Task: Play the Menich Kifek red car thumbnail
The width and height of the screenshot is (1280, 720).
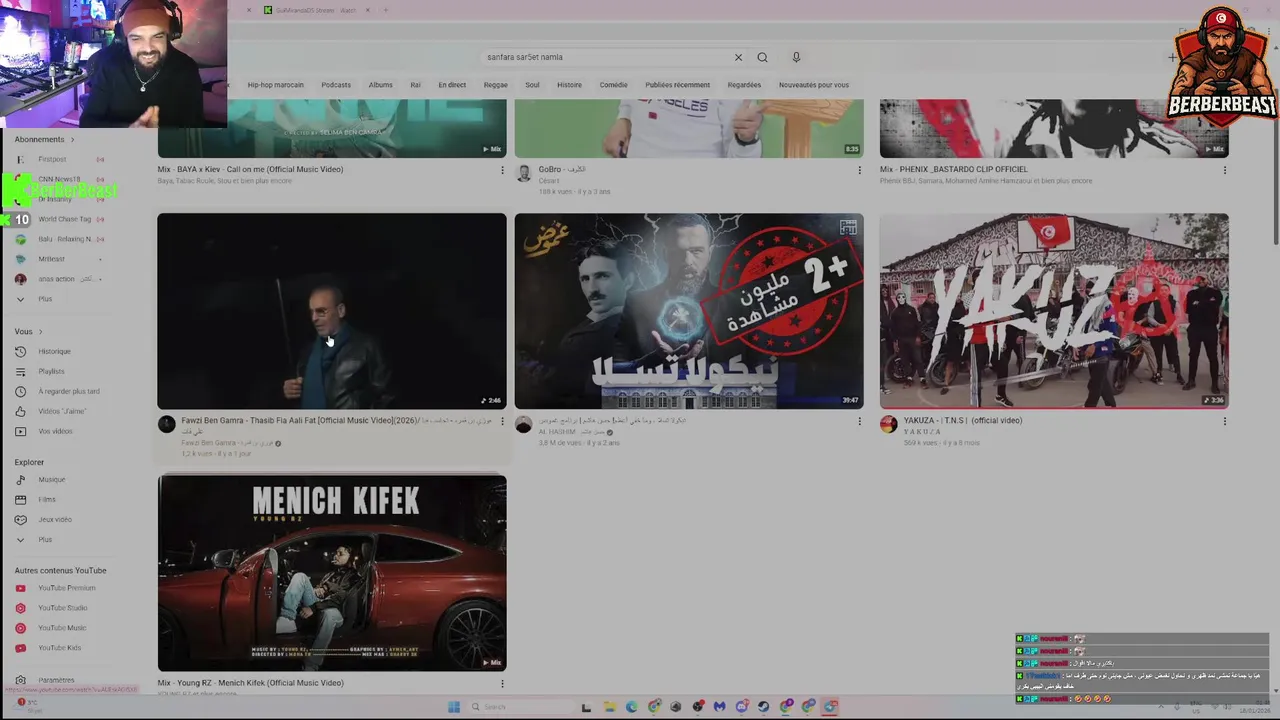Action: coord(332,572)
